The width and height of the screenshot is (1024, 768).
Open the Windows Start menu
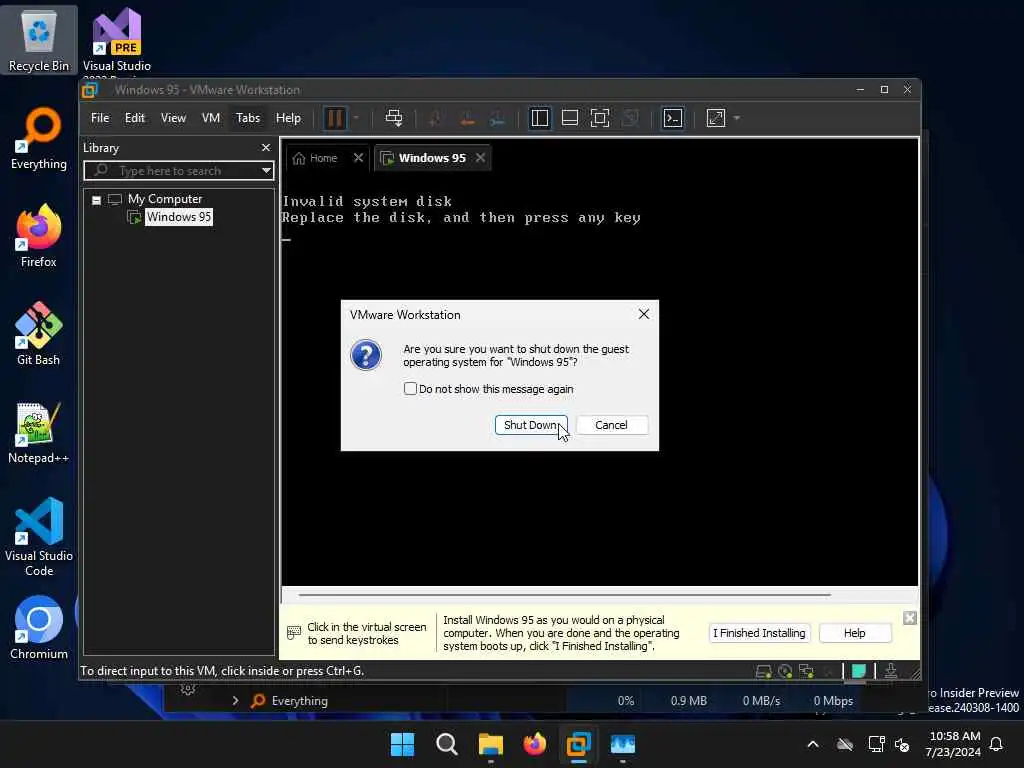click(x=402, y=744)
